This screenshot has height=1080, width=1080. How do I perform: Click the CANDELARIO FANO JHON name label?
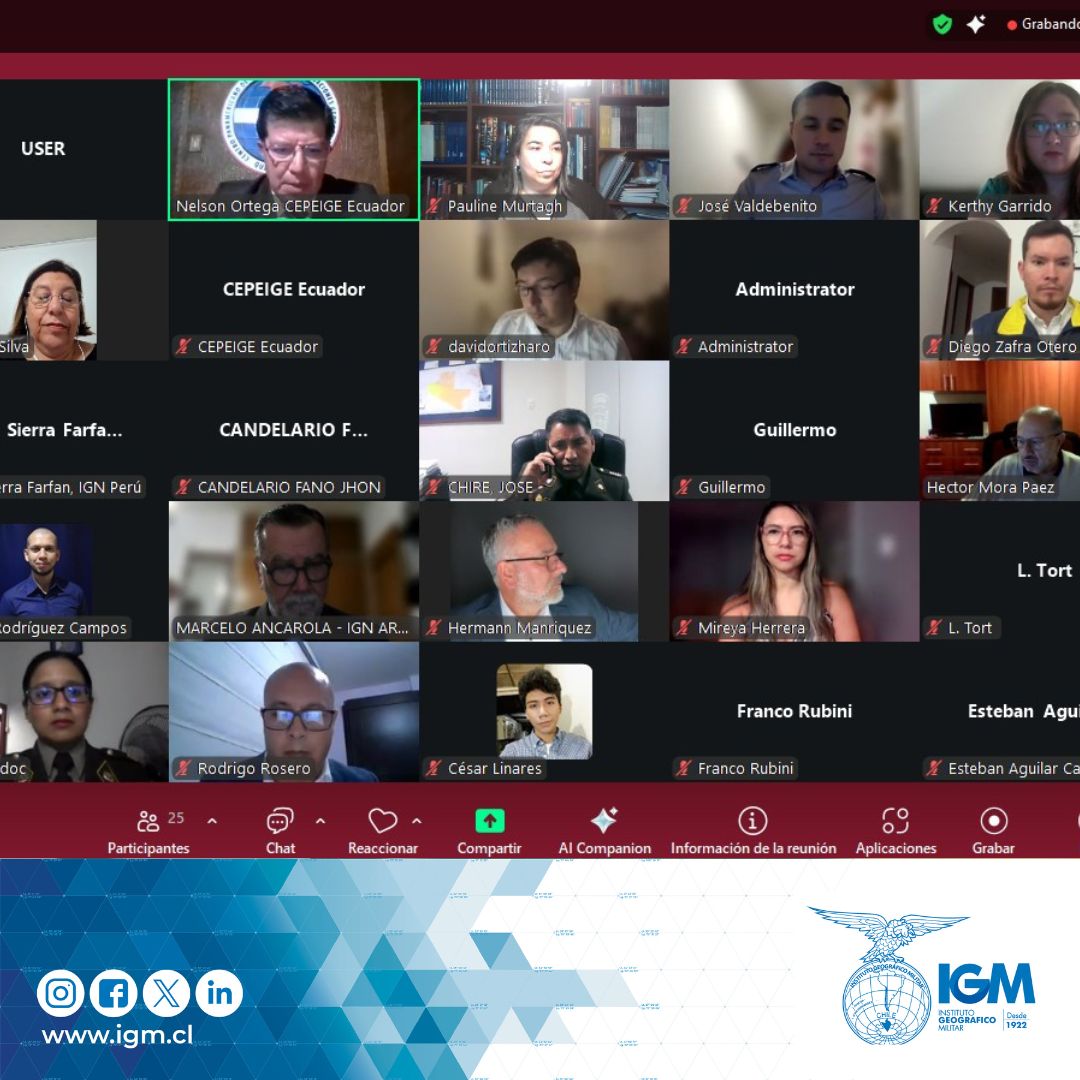click(x=289, y=487)
